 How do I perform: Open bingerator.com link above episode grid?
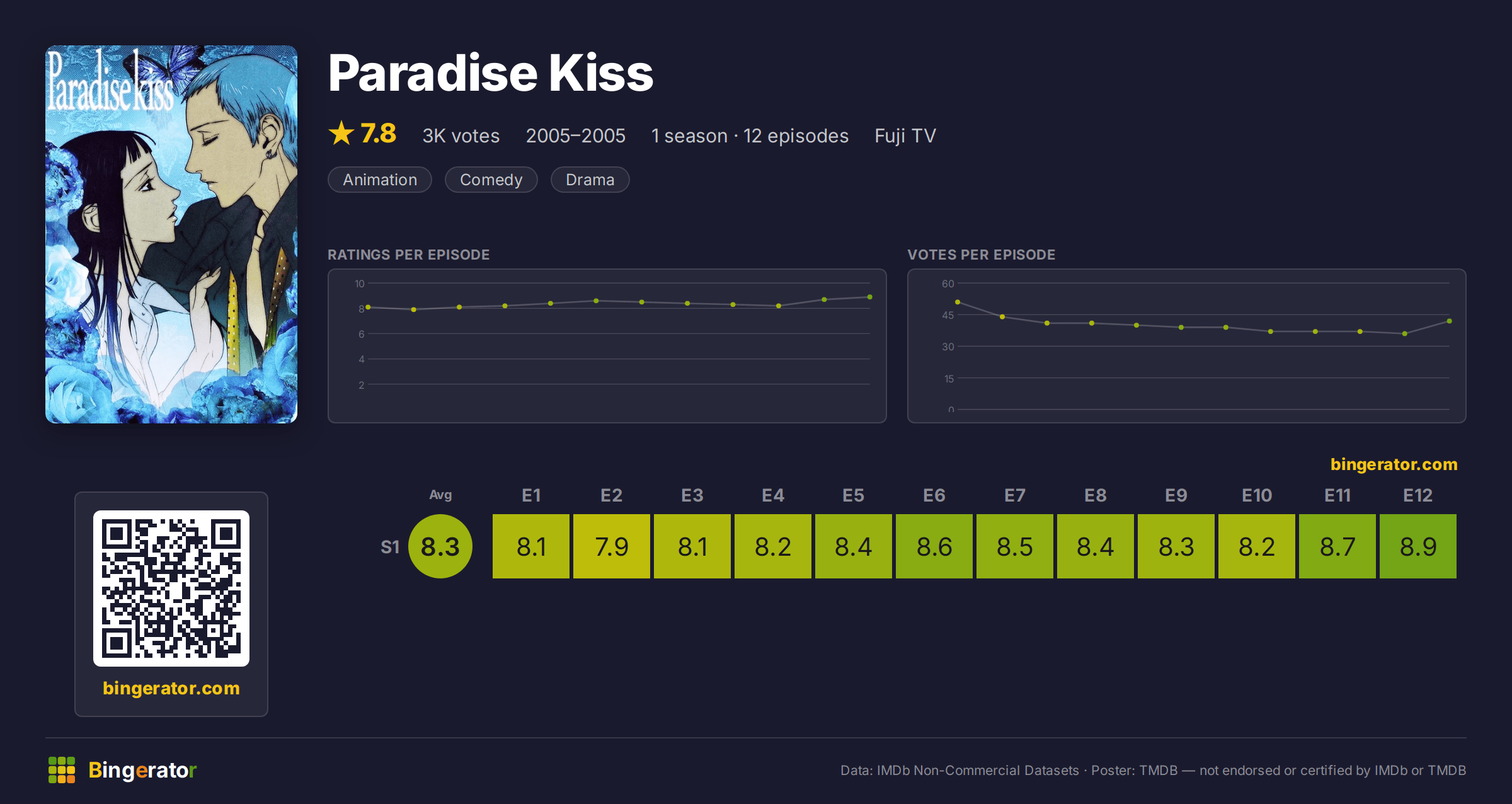(x=1394, y=464)
